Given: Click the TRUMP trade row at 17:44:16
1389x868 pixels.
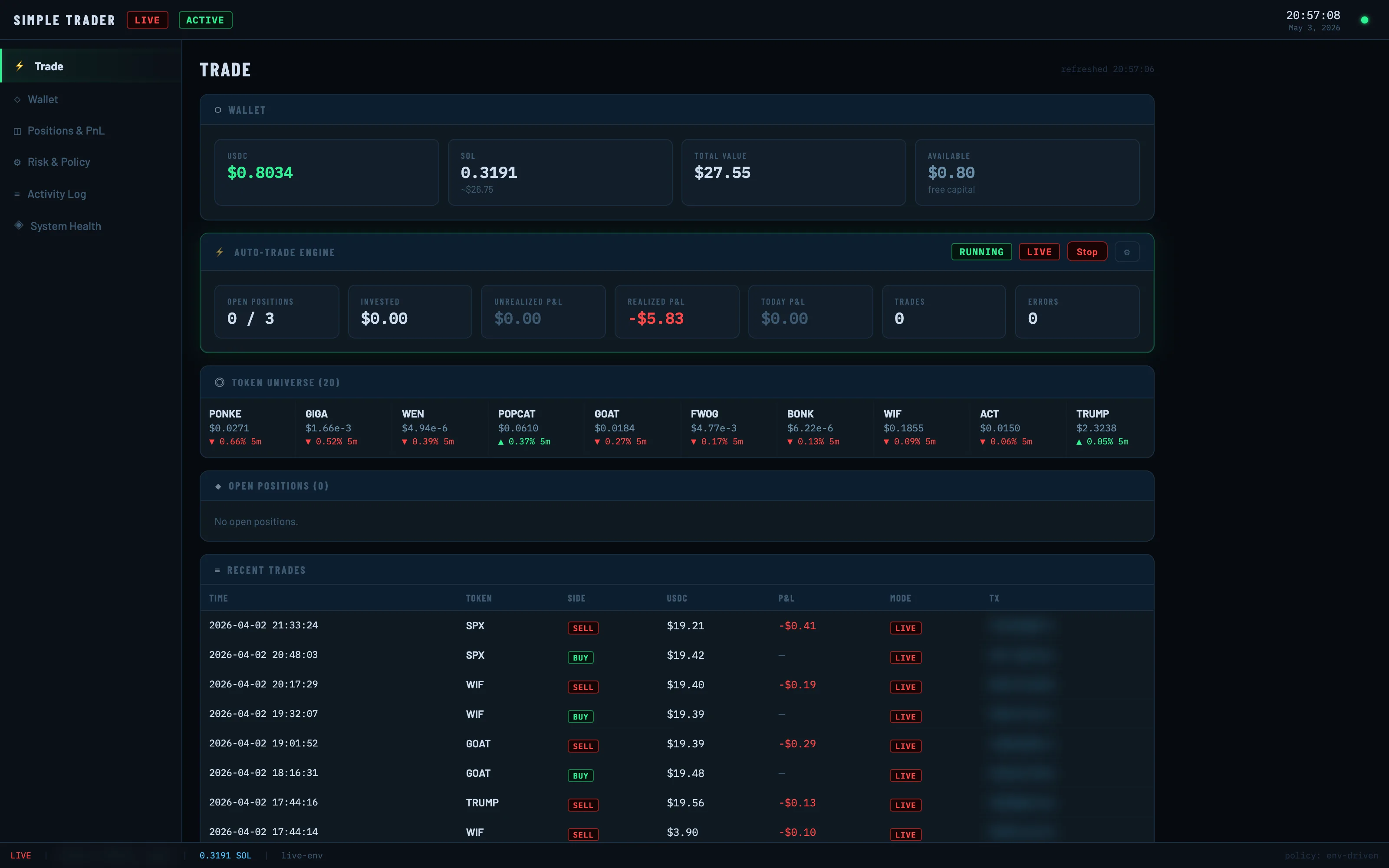Looking at the screenshot, I should [x=677, y=802].
